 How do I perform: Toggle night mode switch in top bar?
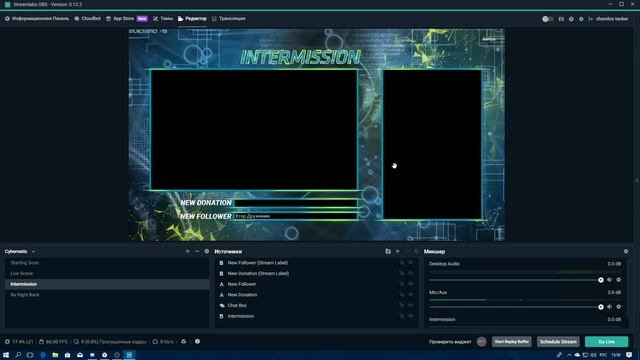click(547, 19)
